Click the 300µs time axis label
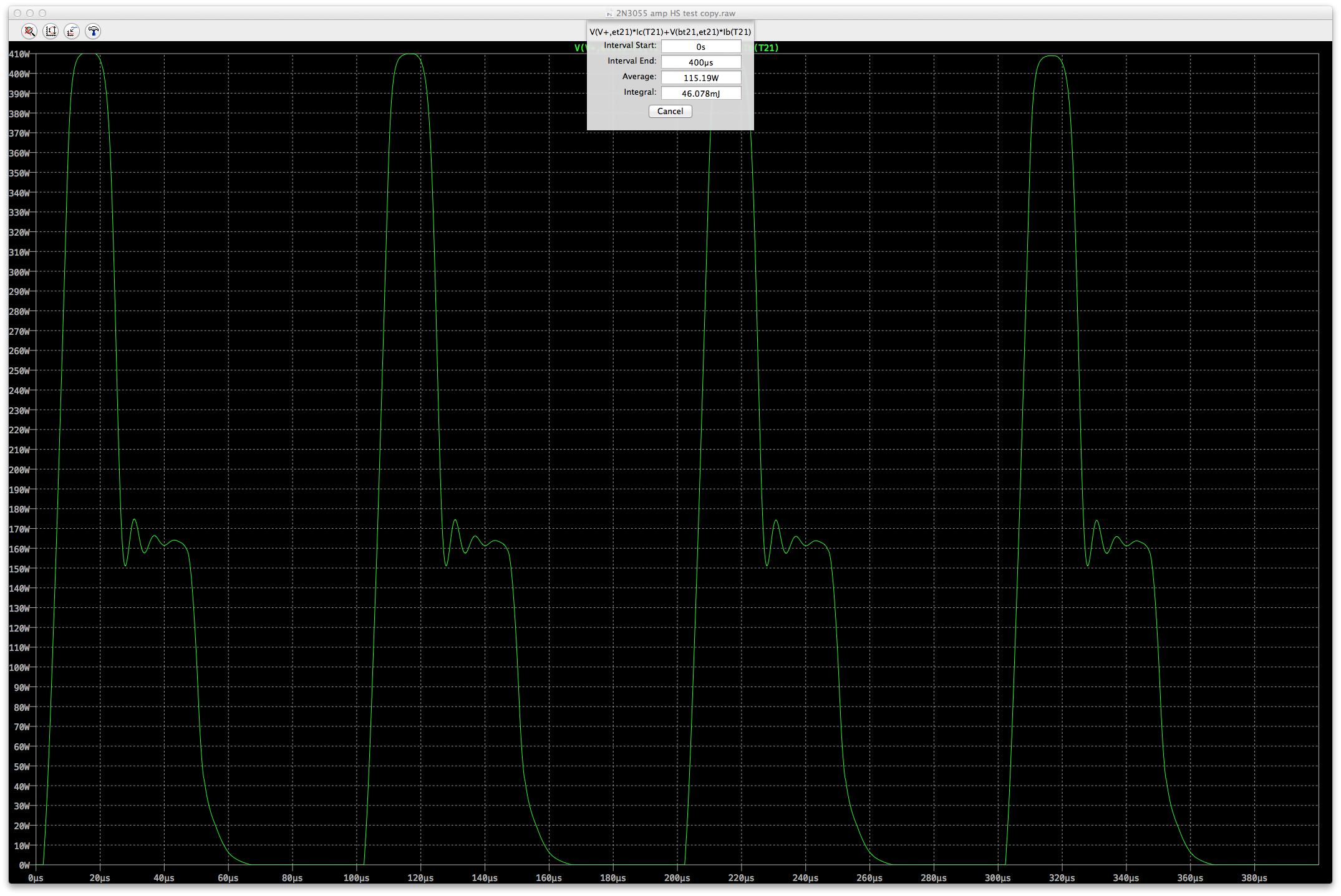Viewport: 1341px width, 896px height. click(997, 878)
